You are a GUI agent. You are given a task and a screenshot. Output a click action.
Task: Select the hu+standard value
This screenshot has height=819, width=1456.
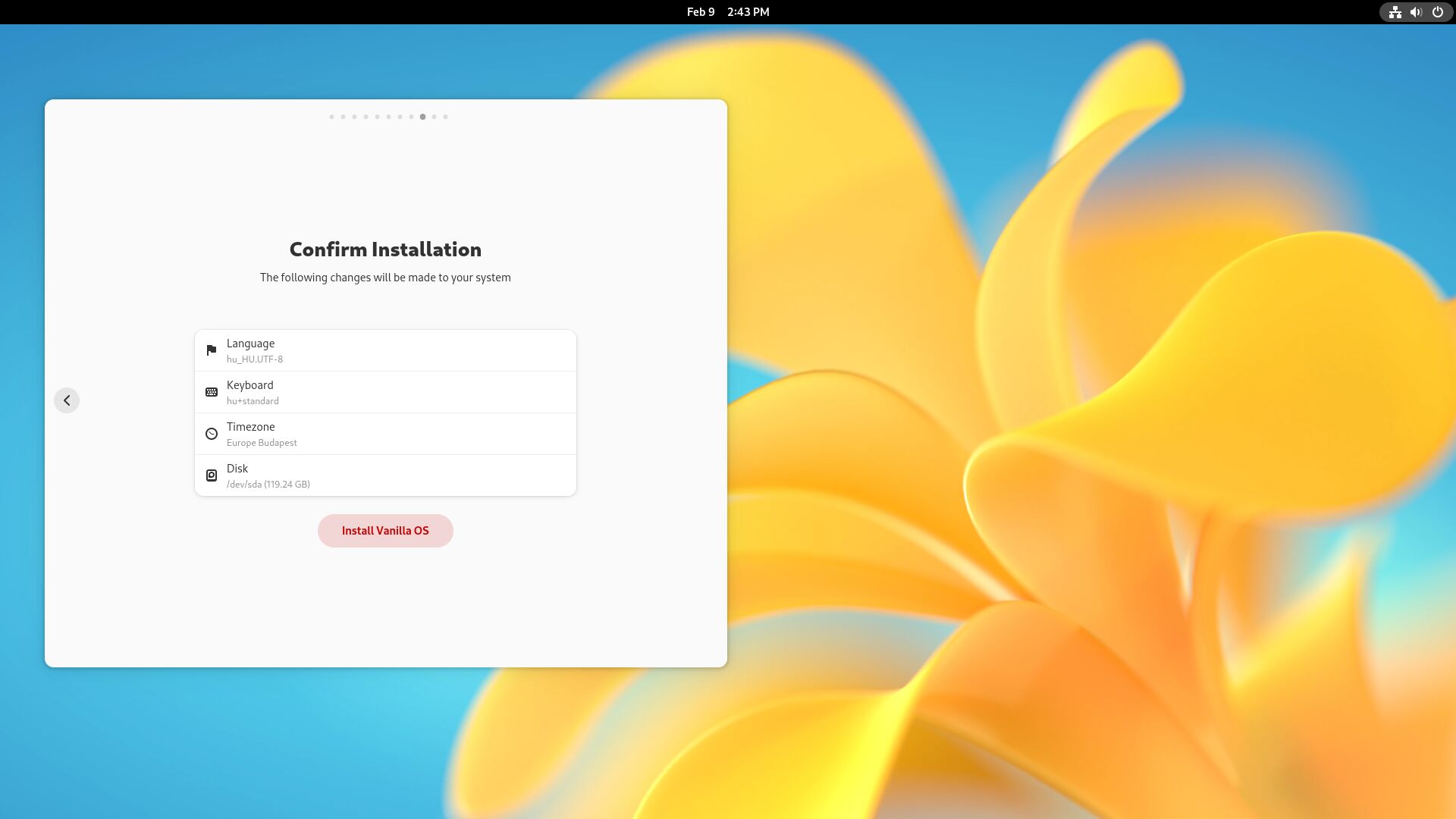pyautogui.click(x=253, y=401)
